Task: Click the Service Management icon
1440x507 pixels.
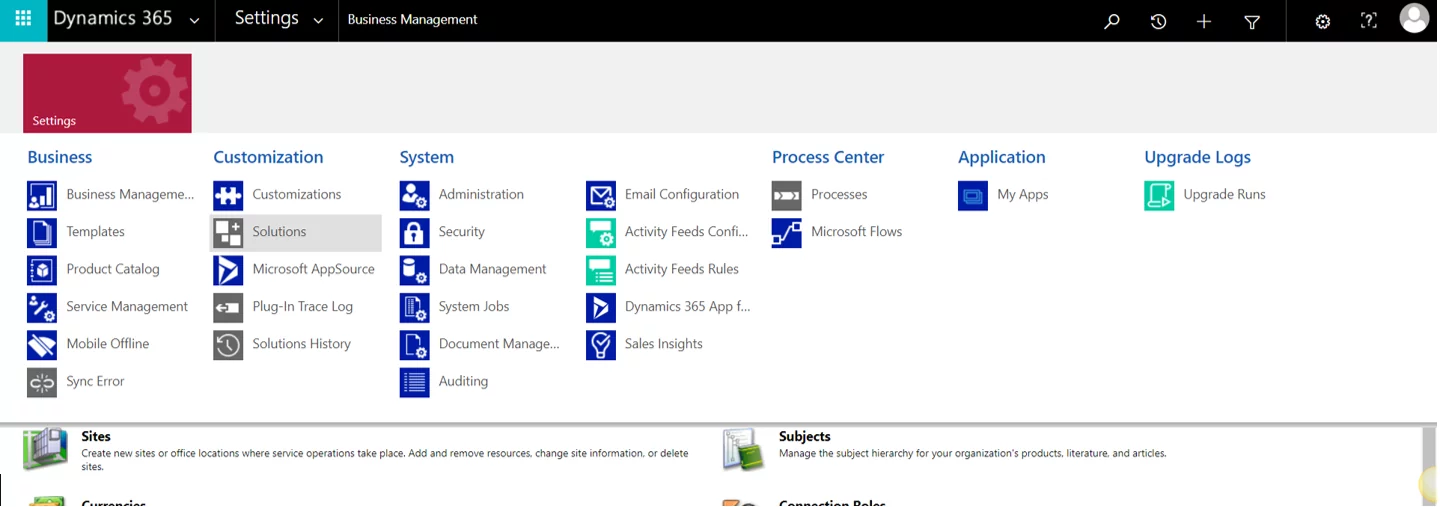Action: [42, 307]
